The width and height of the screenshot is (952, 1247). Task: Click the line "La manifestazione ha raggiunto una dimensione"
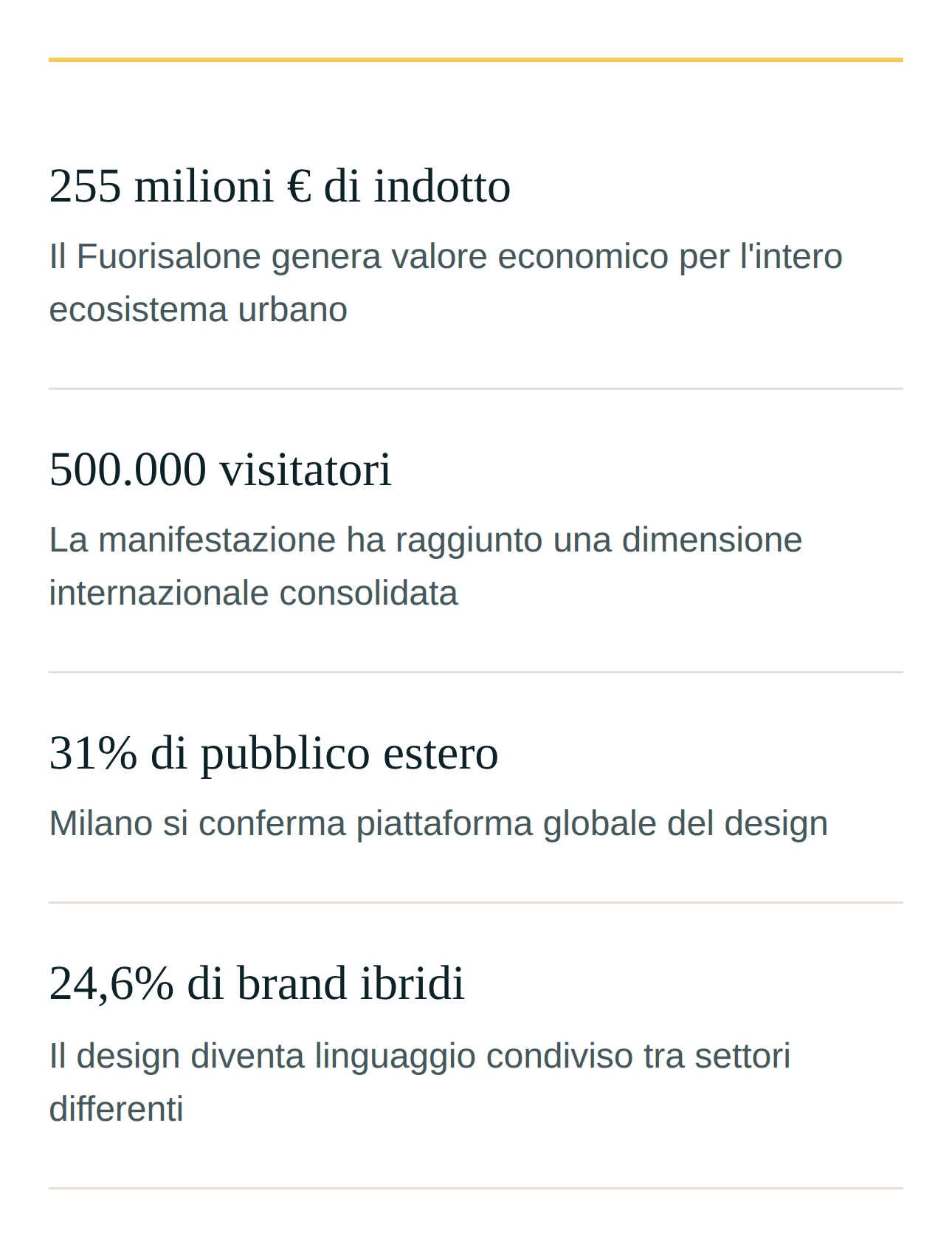[x=425, y=540]
